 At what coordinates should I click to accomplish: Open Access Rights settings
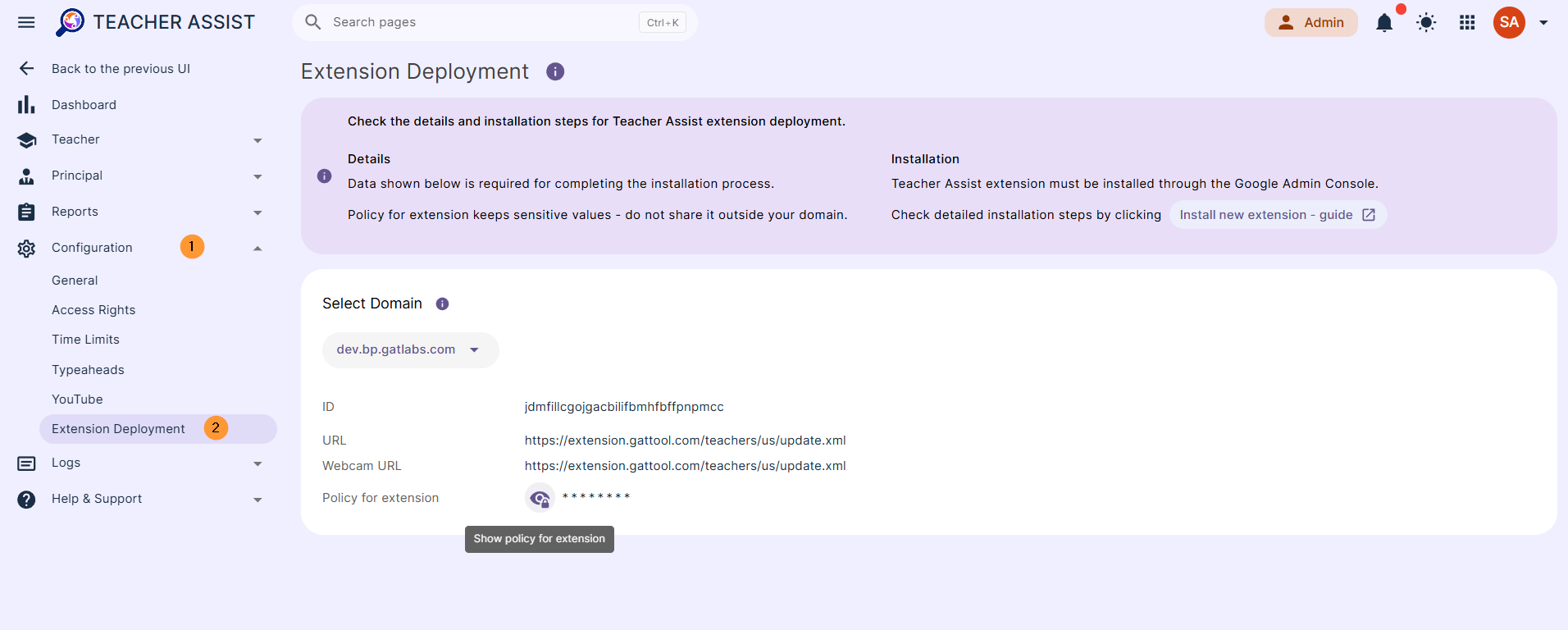tap(93, 310)
